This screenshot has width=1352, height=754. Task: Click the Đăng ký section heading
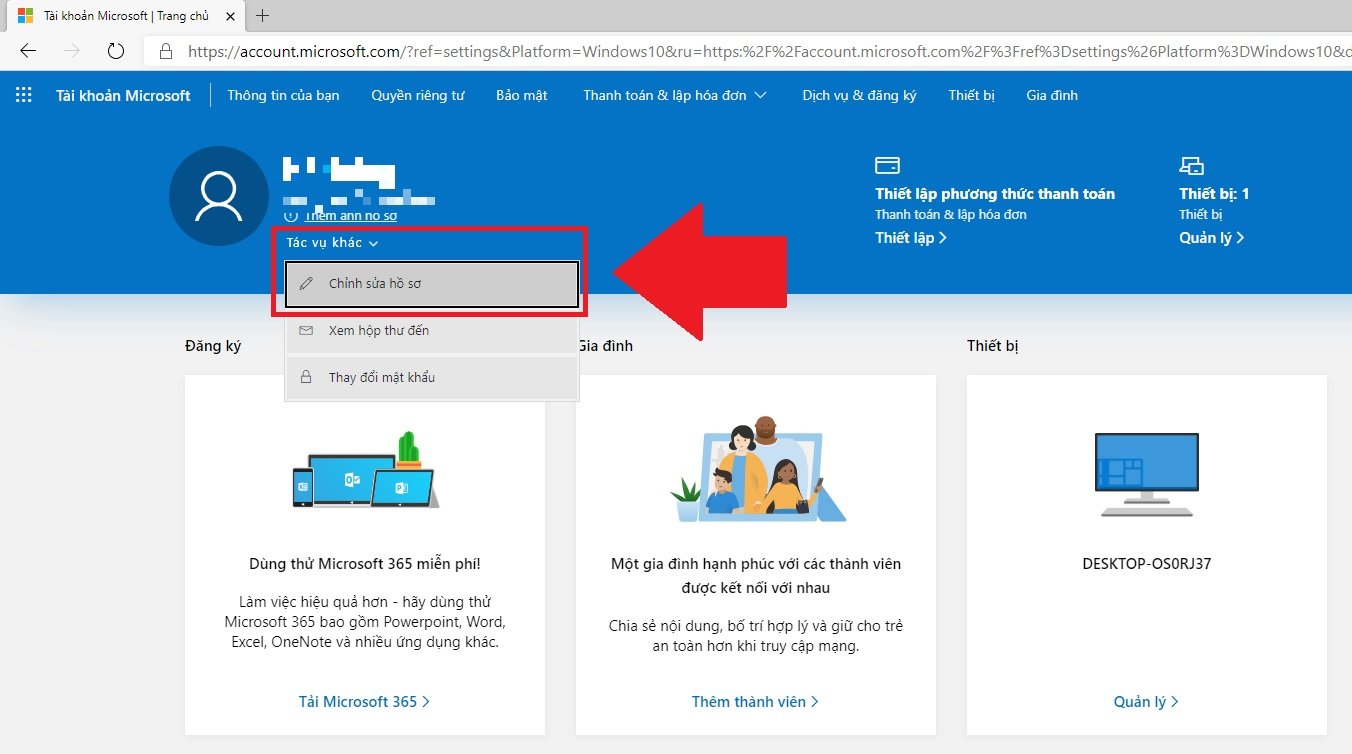coord(213,346)
